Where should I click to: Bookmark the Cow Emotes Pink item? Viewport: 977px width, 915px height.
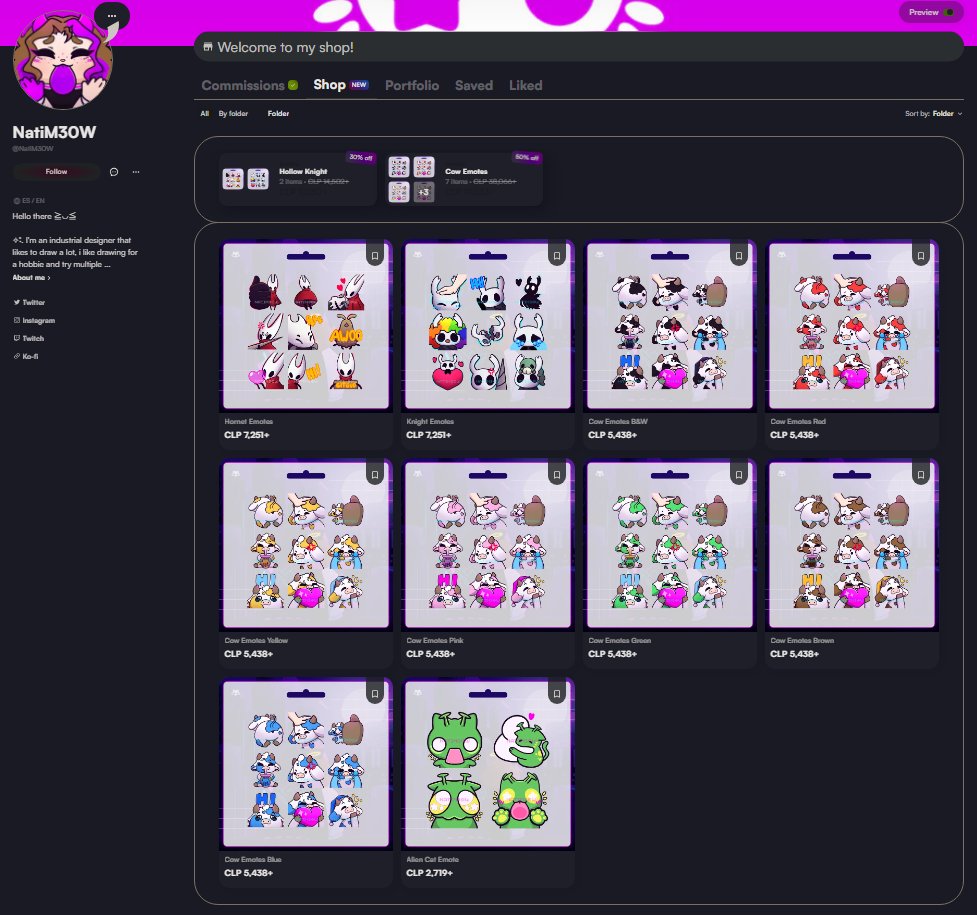557,475
